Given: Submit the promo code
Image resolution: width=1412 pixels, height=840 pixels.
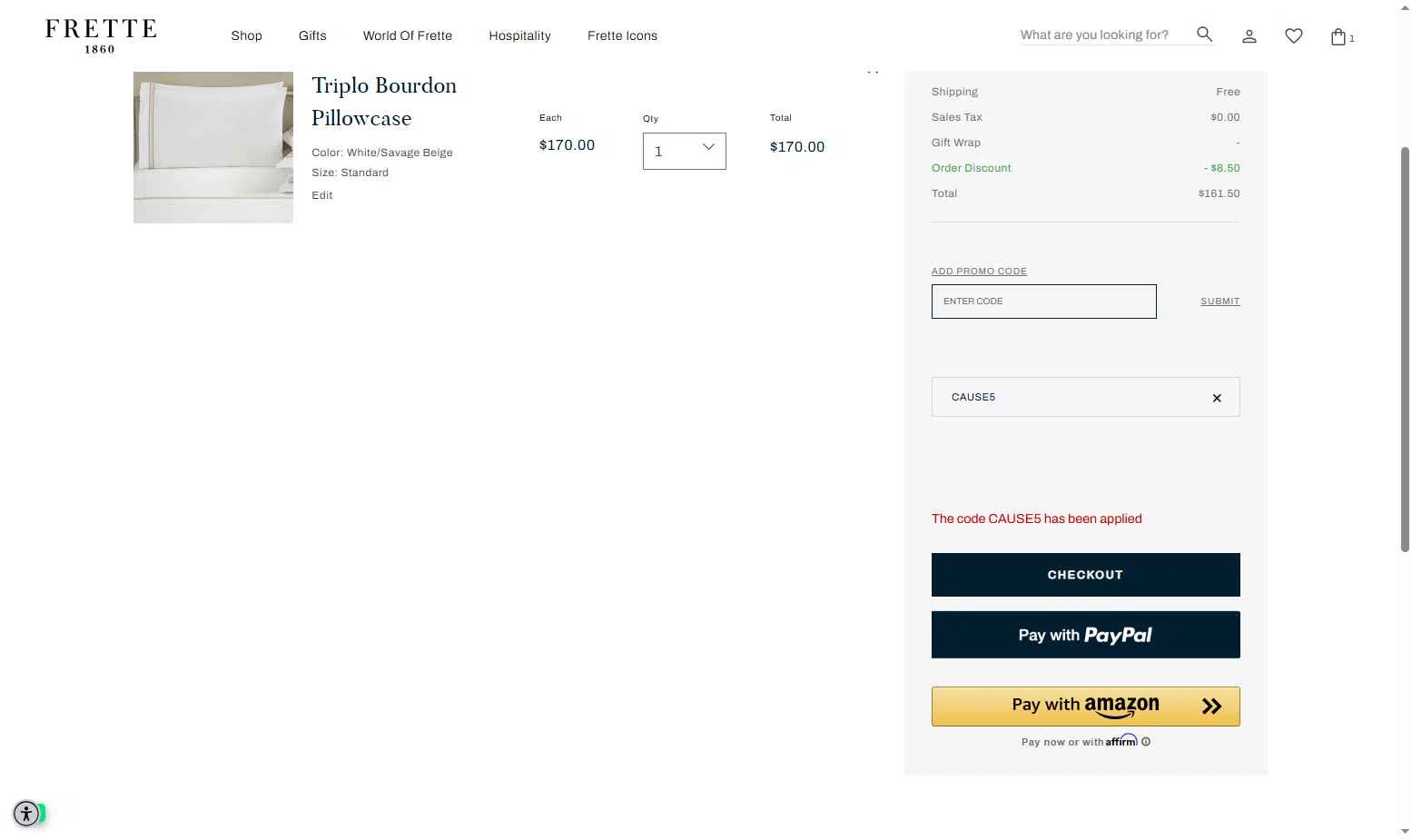Looking at the screenshot, I should point(1219,301).
